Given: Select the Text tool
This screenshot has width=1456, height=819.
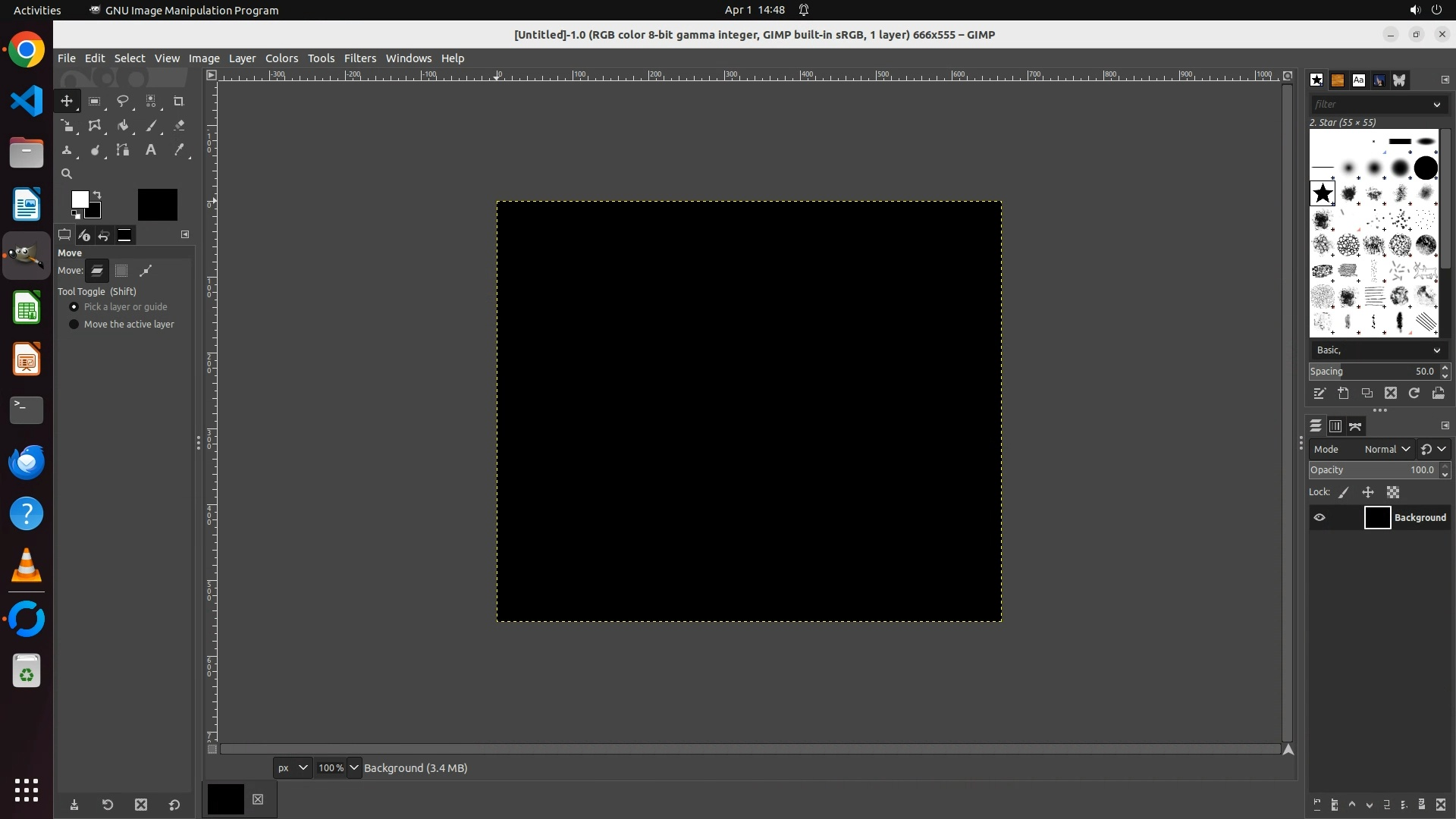Looking at the screenshot, I should point(151,150).
